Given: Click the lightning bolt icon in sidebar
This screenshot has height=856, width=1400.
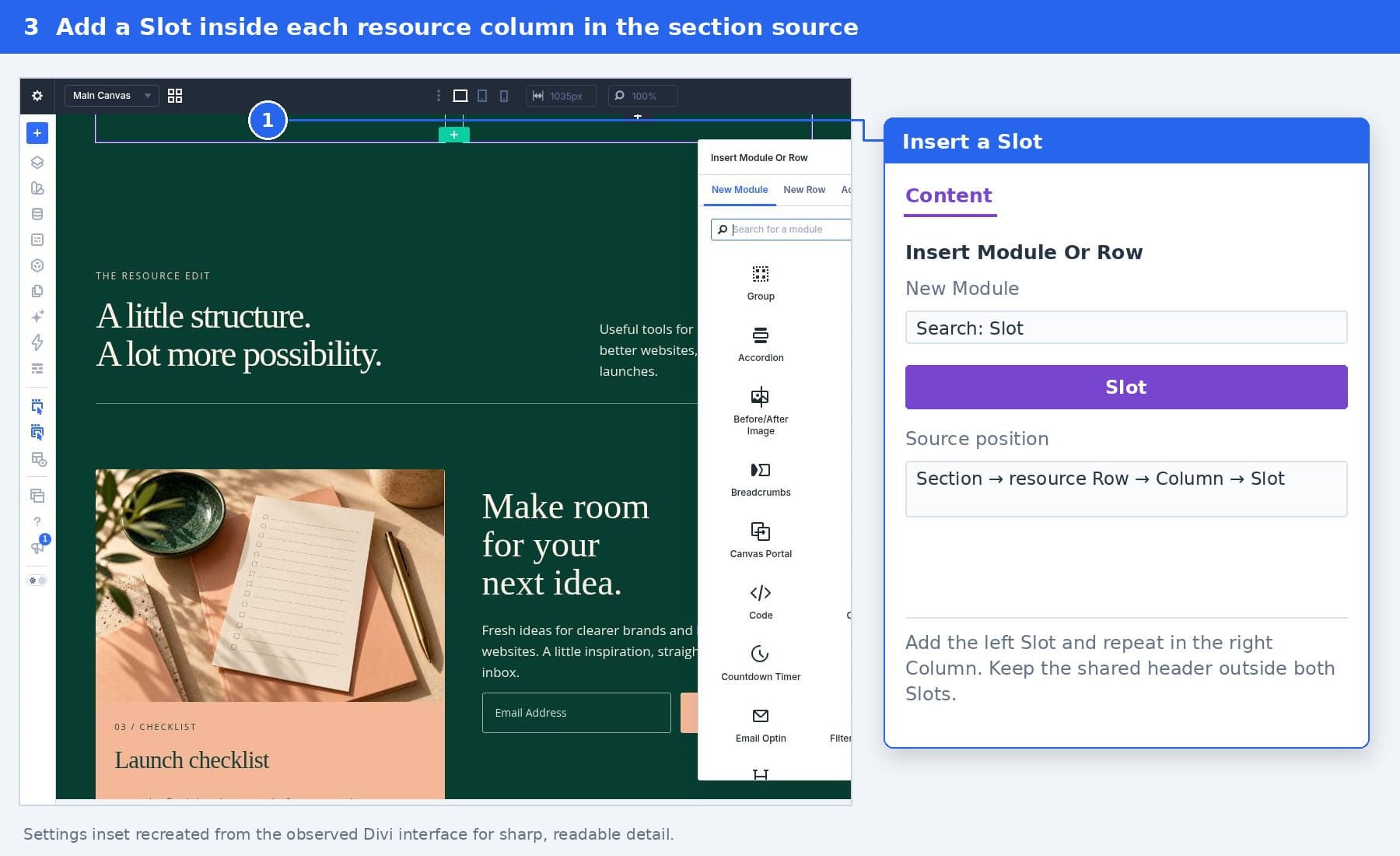Looking at the screenshot, I should click(37, 342).
